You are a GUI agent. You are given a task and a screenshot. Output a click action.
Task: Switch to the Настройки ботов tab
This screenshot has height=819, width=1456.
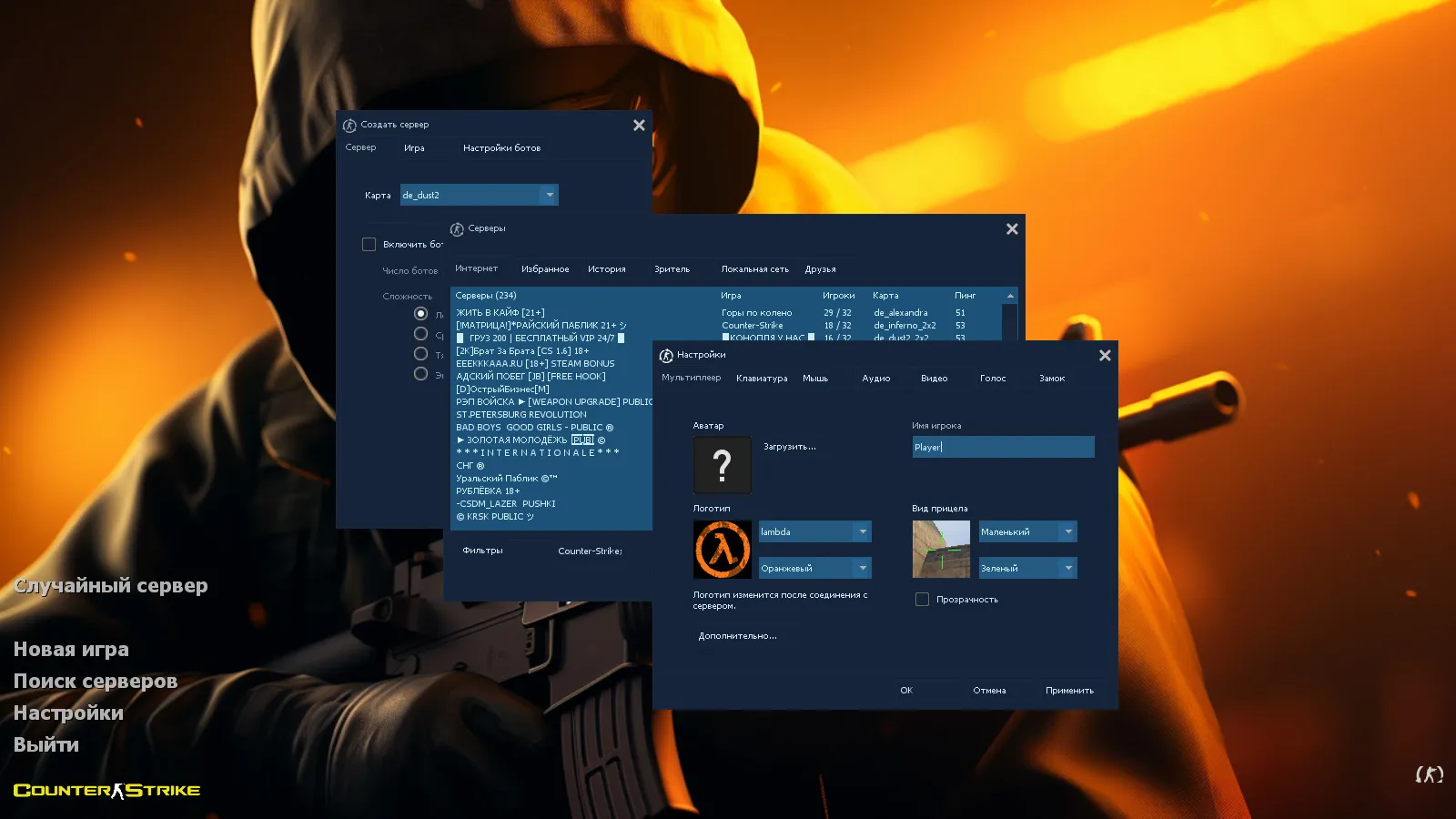pos(503,147)
